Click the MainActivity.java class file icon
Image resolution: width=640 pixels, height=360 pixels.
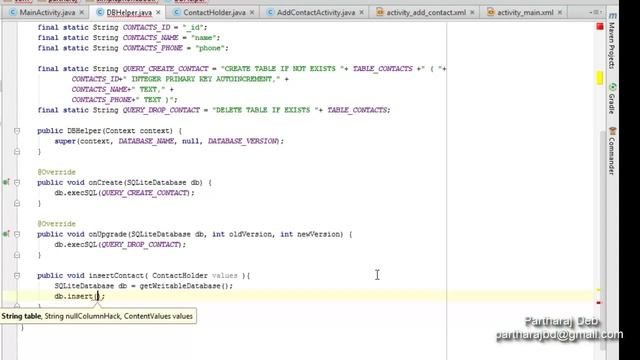coord(13,12)
